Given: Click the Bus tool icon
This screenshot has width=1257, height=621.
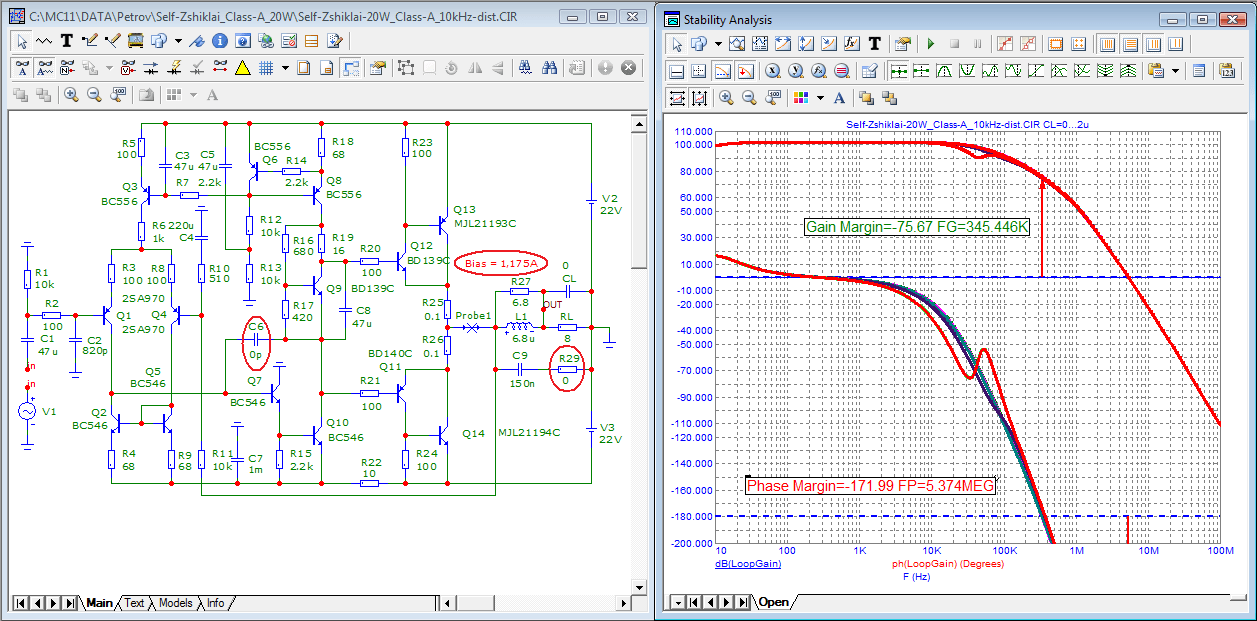Looking at the screenshot, I should tap(135, 41).
